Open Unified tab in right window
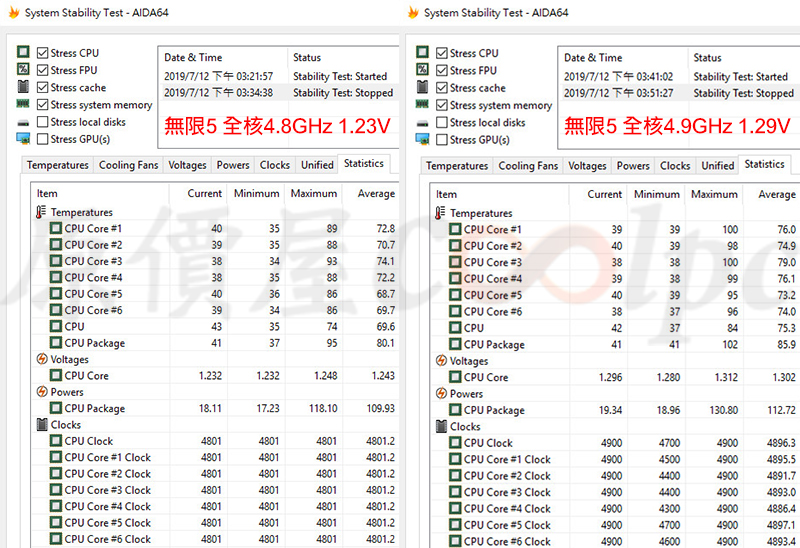Screen dimensions: 800x548 [x=717, y=166]
